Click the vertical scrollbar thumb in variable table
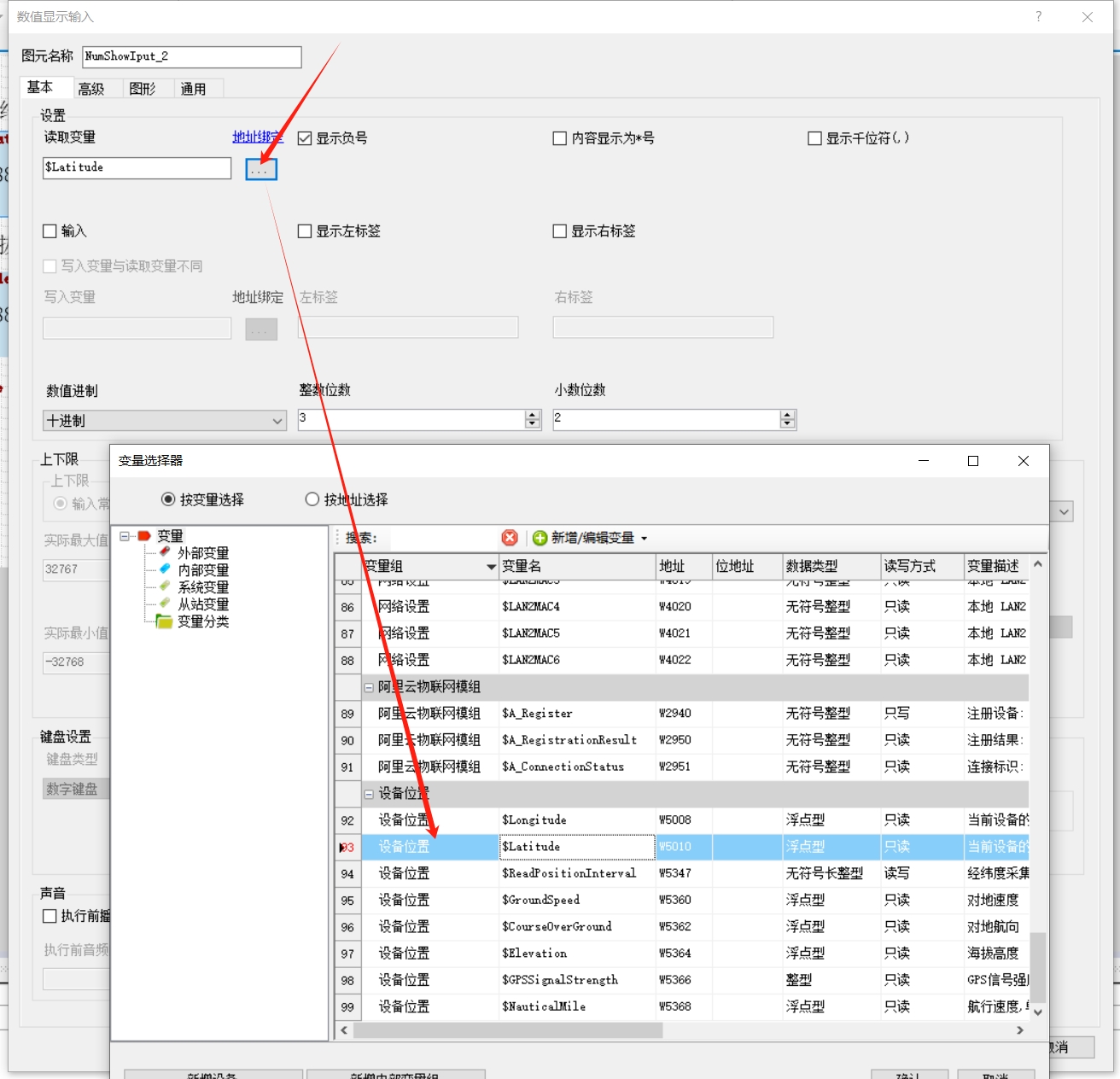 point(1038,968)
